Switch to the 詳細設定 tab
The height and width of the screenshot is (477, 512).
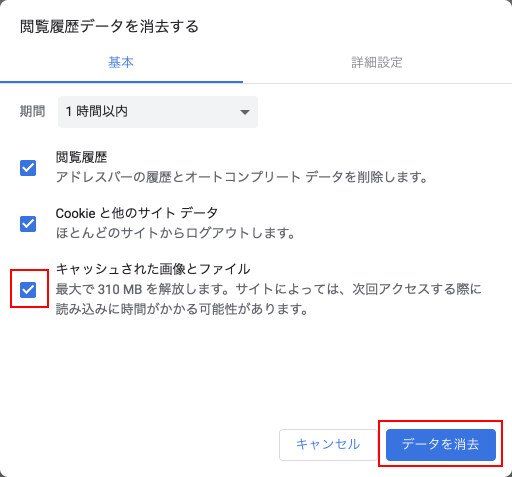pyautogui.click(x=377, y=62)
